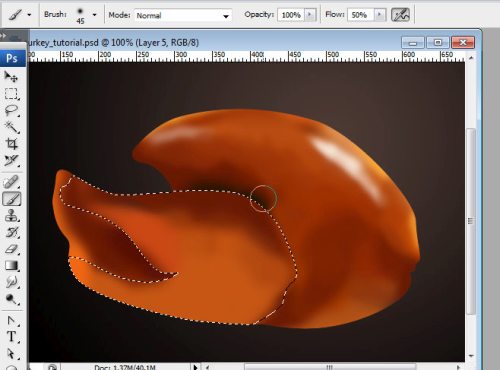Select the Brush tool in toolbox
Viewport: 500px width, 370px height.
pyautogui.click(x=12, y=199)
